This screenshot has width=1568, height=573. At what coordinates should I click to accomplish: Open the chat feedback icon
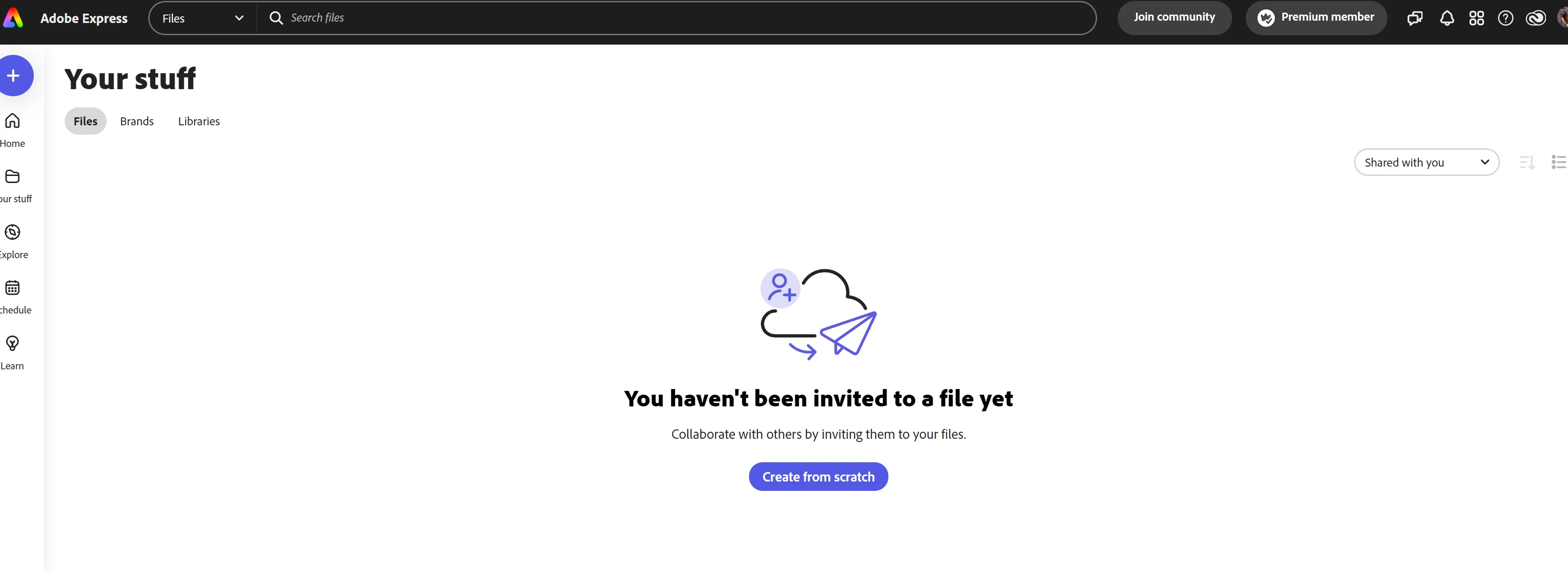click(x=1415, y=18)
